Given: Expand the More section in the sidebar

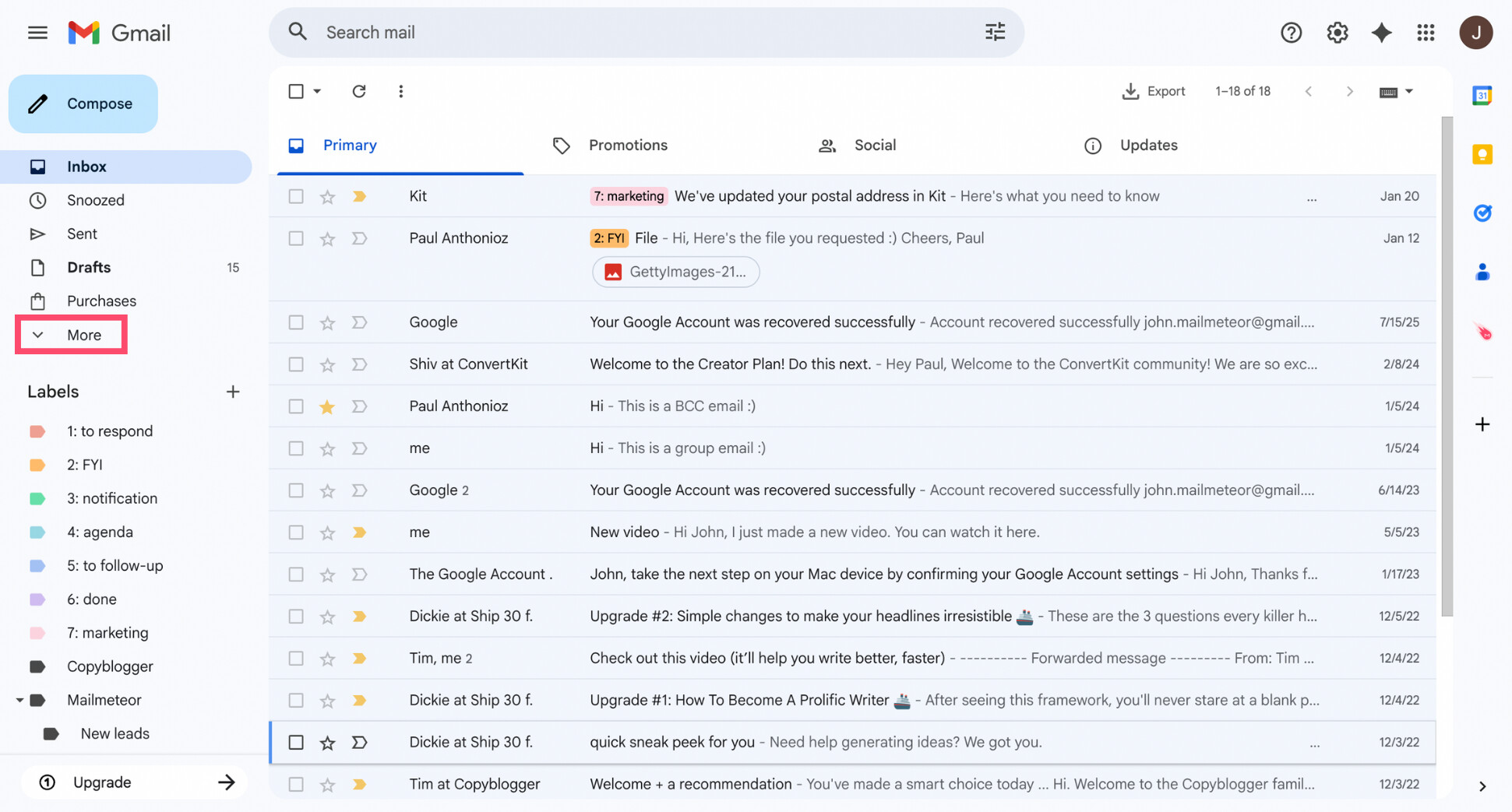Looking at the screenshot, I should tap(71, 335).
